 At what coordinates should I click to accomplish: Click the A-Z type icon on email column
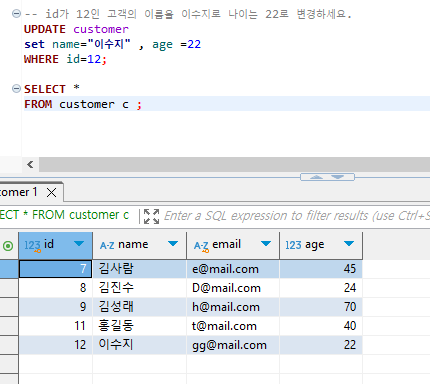(x=202, y=246)
